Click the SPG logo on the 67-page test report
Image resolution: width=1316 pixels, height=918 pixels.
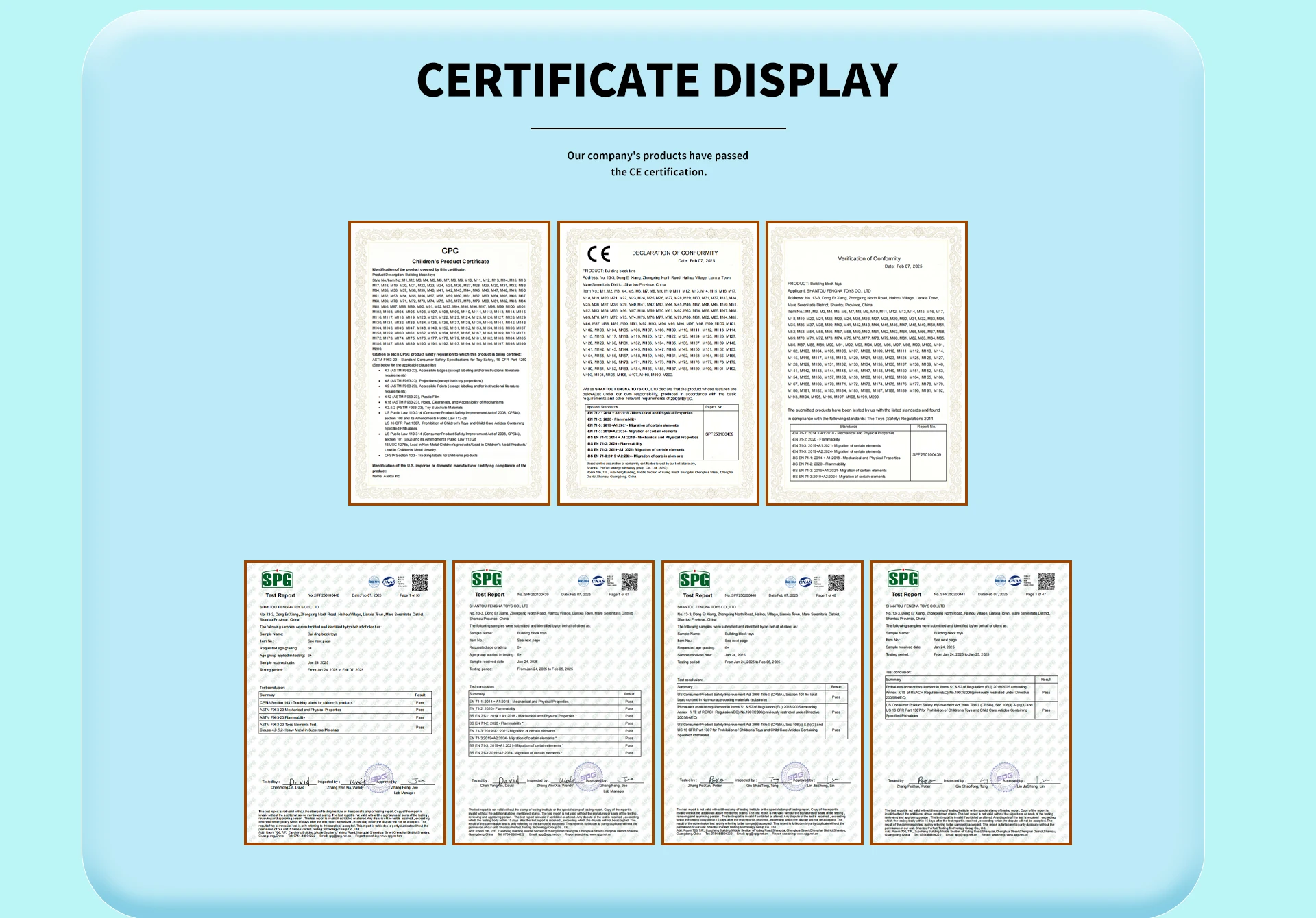click(487, 579)
